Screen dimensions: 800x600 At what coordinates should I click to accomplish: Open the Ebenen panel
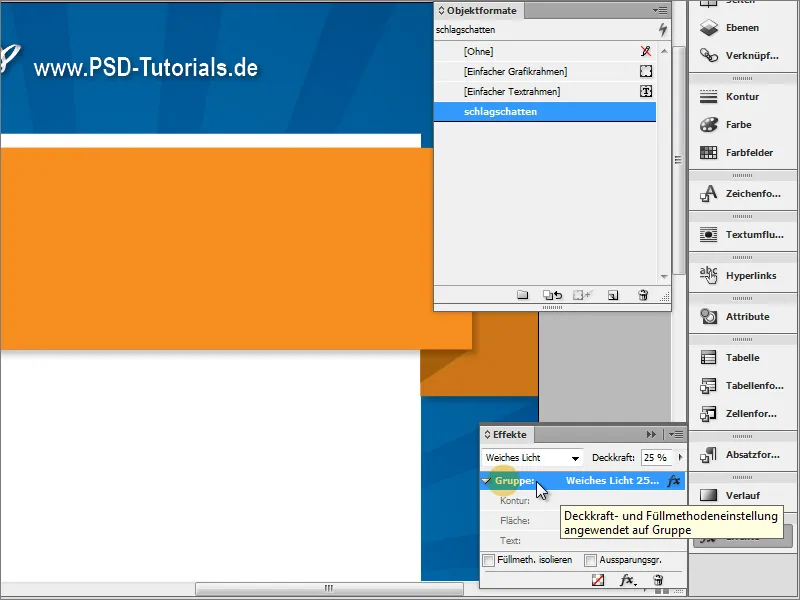[x=742, y=28]
